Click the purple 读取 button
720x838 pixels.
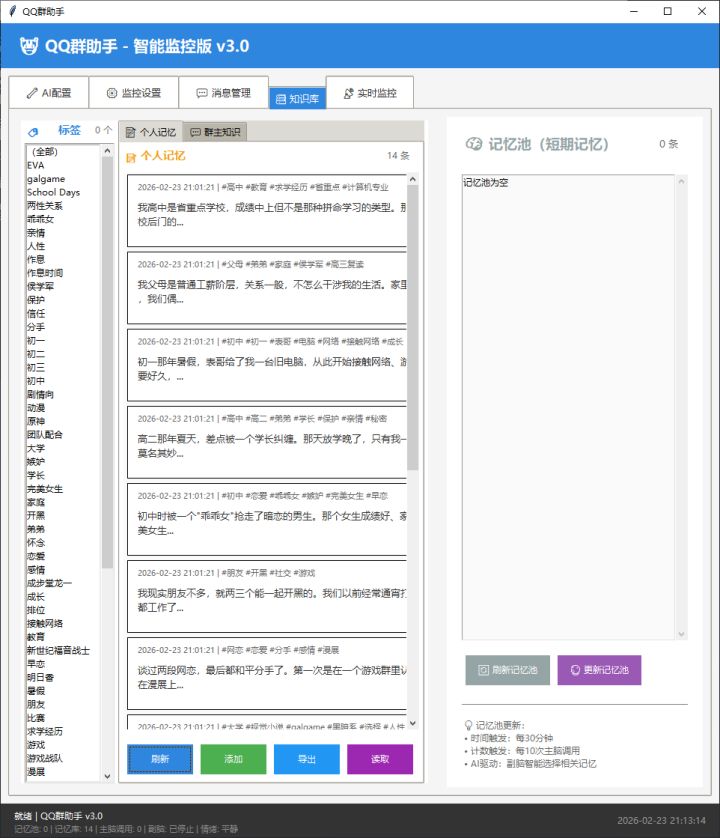tap(380, 759)
